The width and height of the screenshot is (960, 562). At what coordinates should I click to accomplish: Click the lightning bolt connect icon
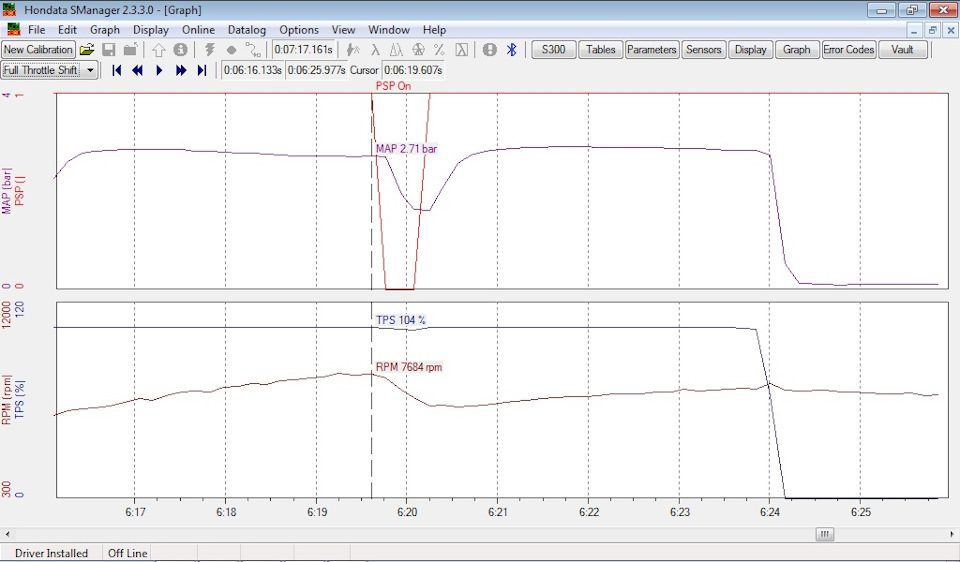tap(209, 50)
